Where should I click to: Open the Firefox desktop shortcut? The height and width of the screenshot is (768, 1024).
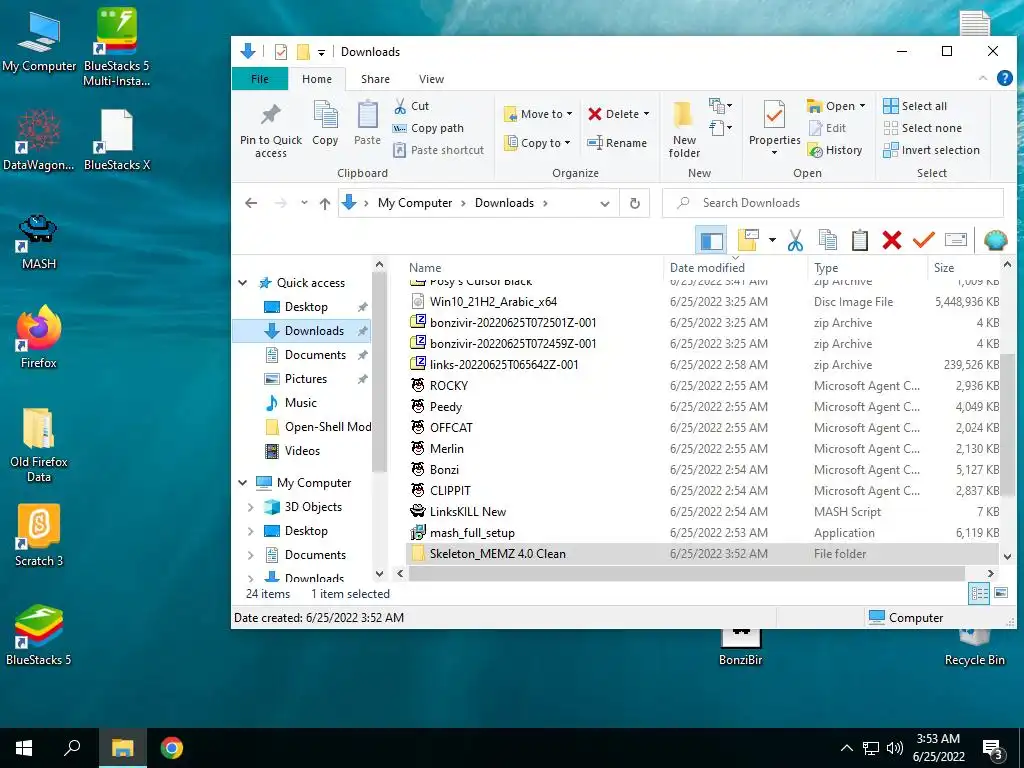pos(39,336)
